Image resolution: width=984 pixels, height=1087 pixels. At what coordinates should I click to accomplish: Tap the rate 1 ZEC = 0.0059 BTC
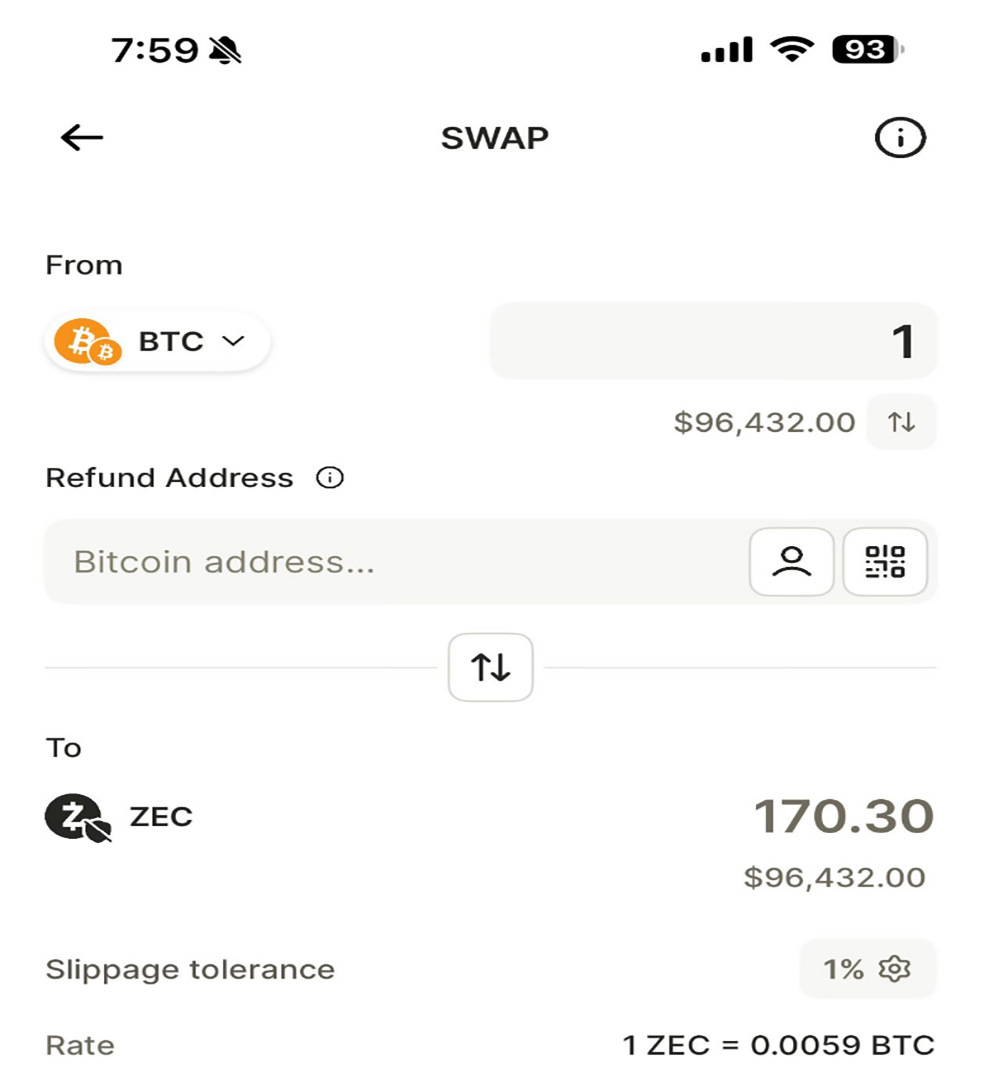point(778,1046)
